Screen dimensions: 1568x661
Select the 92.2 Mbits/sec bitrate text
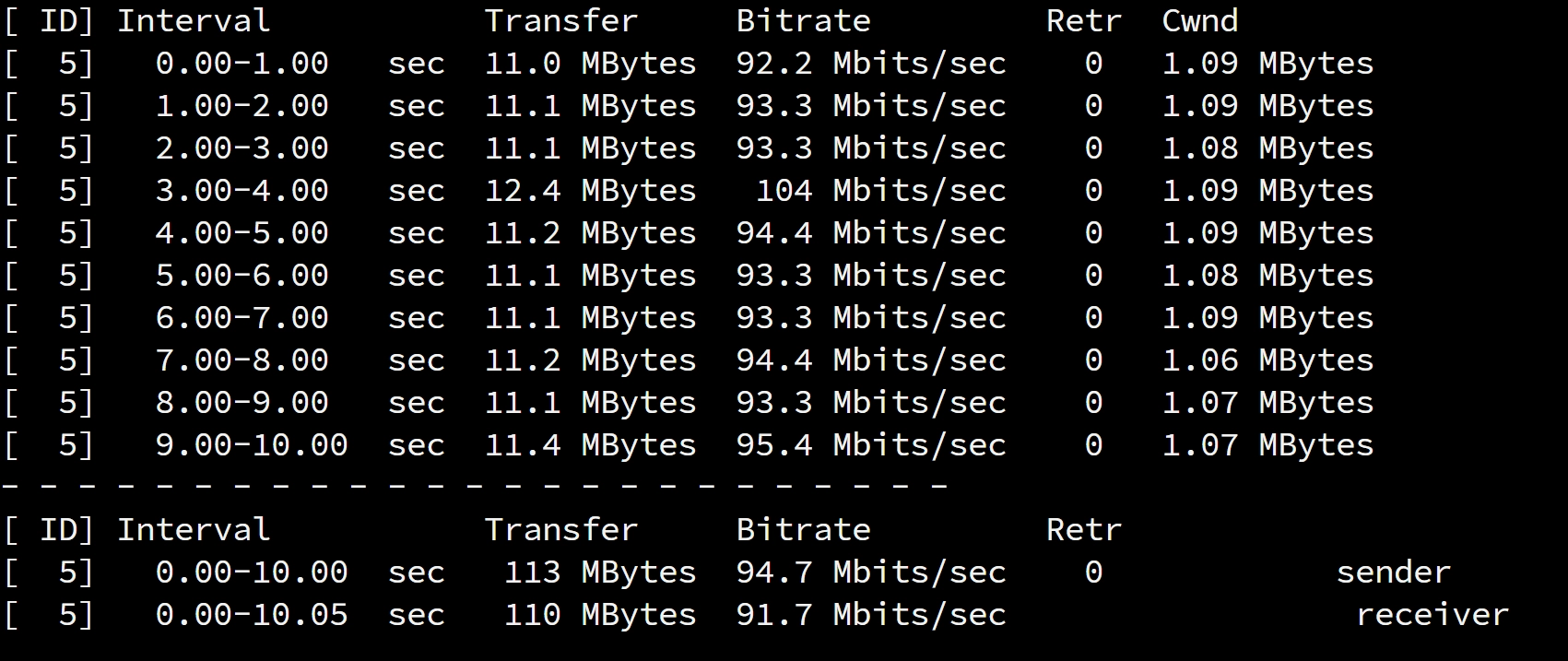point(871,63)
